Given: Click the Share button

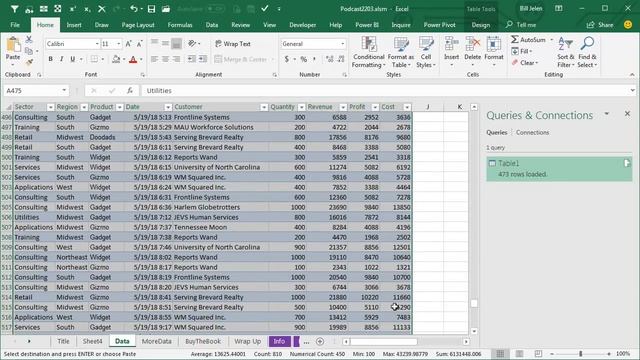Looking at the screenshot, I should click(x=600, y=25).
